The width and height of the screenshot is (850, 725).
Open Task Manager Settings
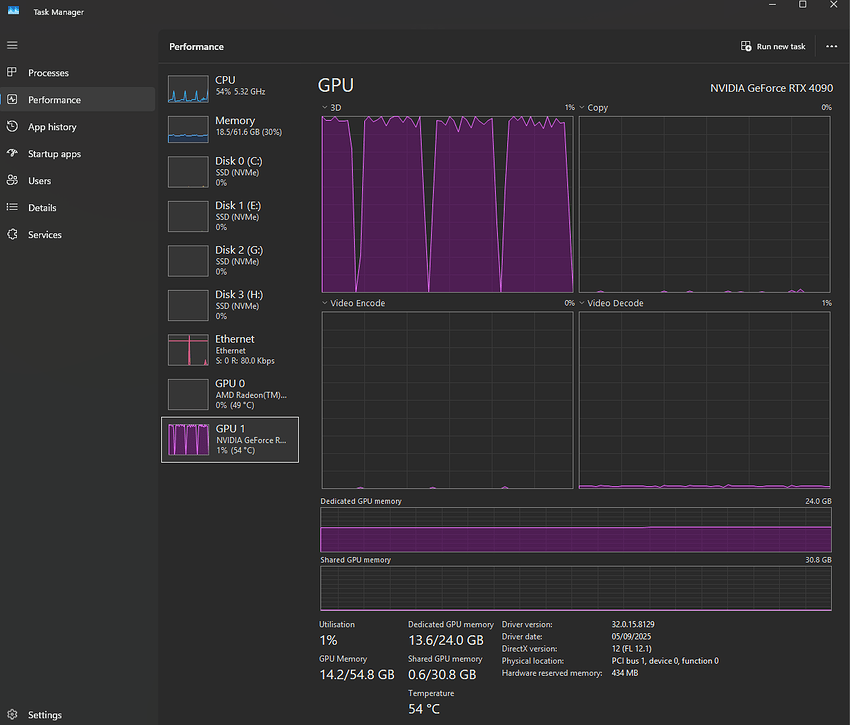pyautogui.click(x=44, y=714)
